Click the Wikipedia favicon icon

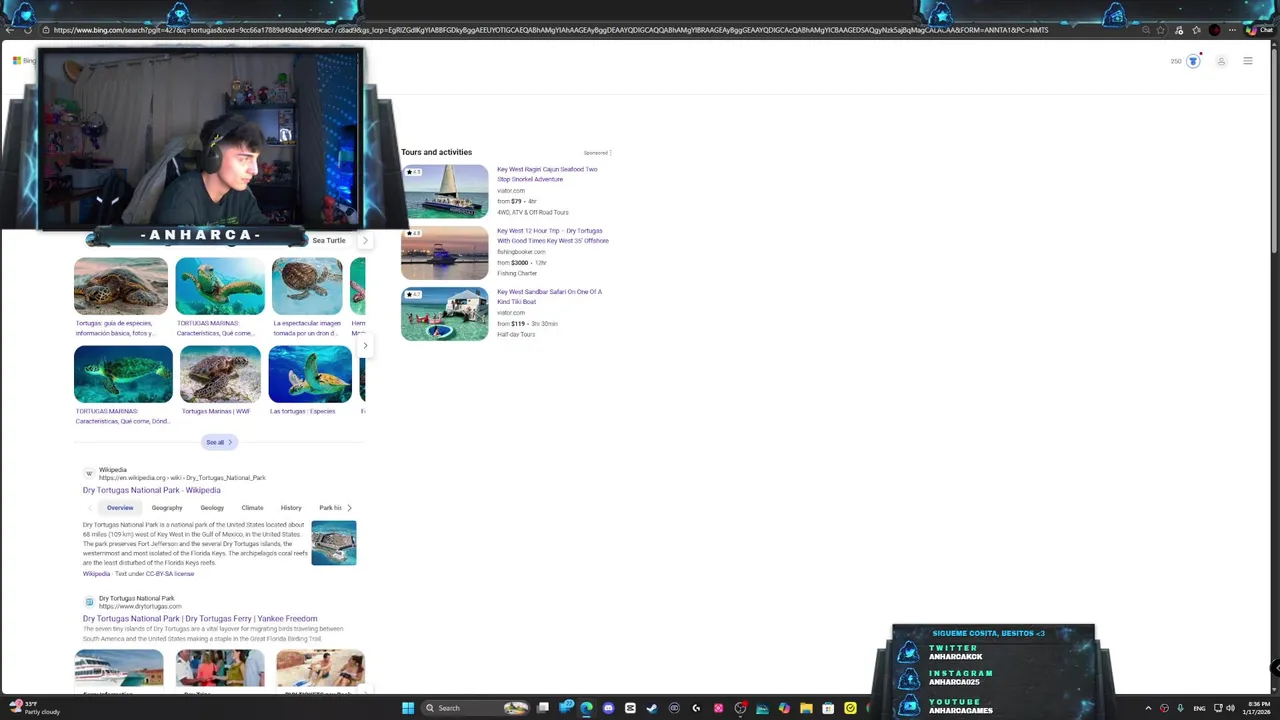tap(89, 473)
